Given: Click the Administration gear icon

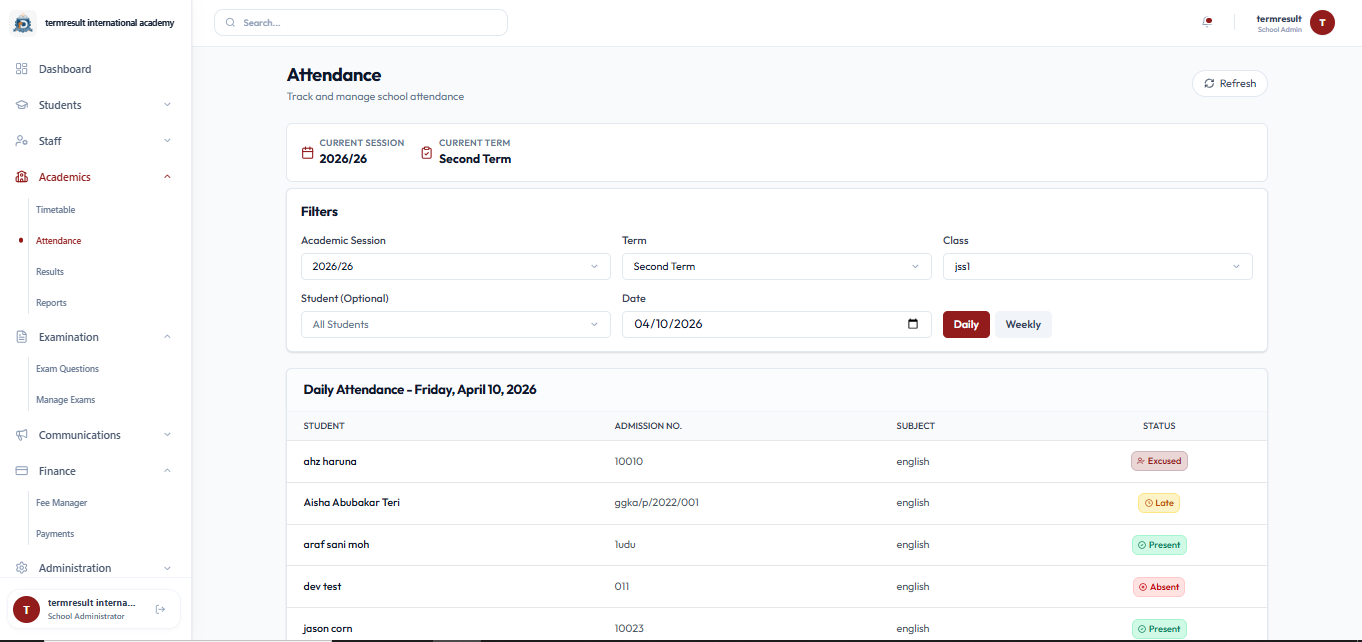Looking at the screenshot, I should click(x=22, y=568).
